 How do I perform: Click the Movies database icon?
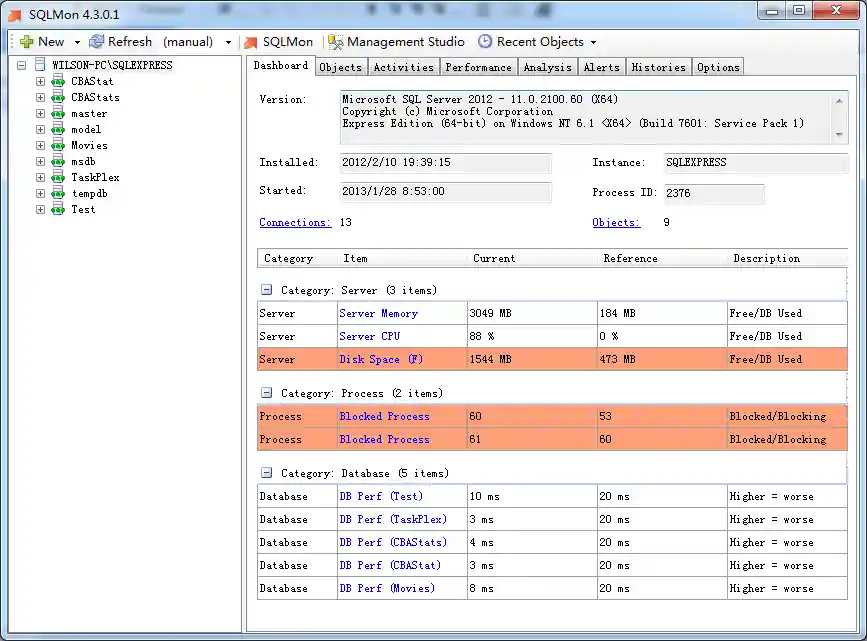[57, 145]
